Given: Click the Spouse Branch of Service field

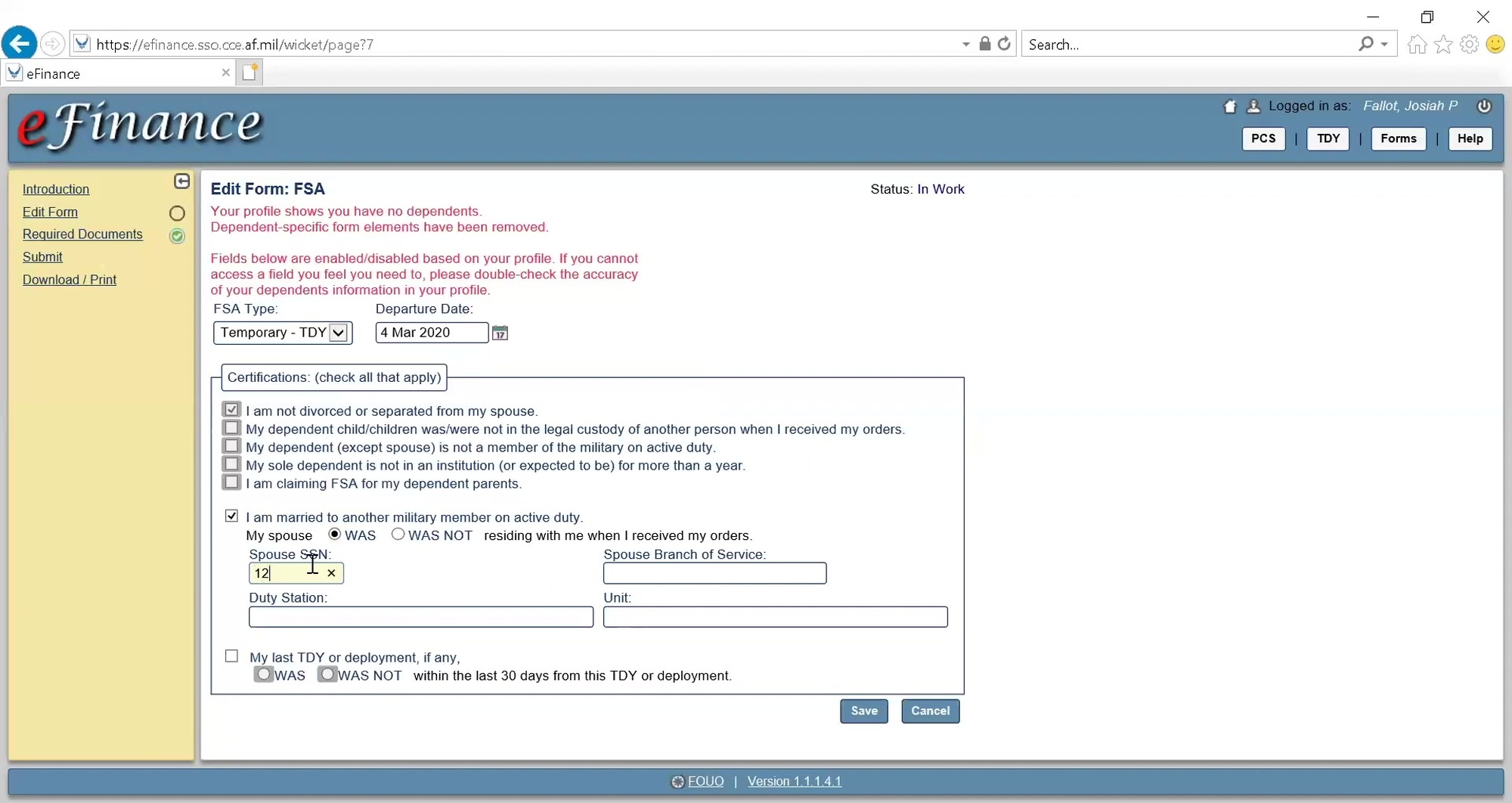Looking at the screenshot, I should [x=714, y=573].
